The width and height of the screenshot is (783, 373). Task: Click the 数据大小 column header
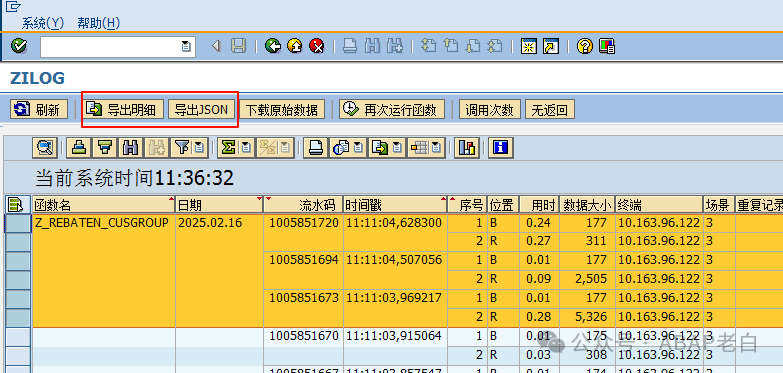pyautogui.click(x=587, y=205)
